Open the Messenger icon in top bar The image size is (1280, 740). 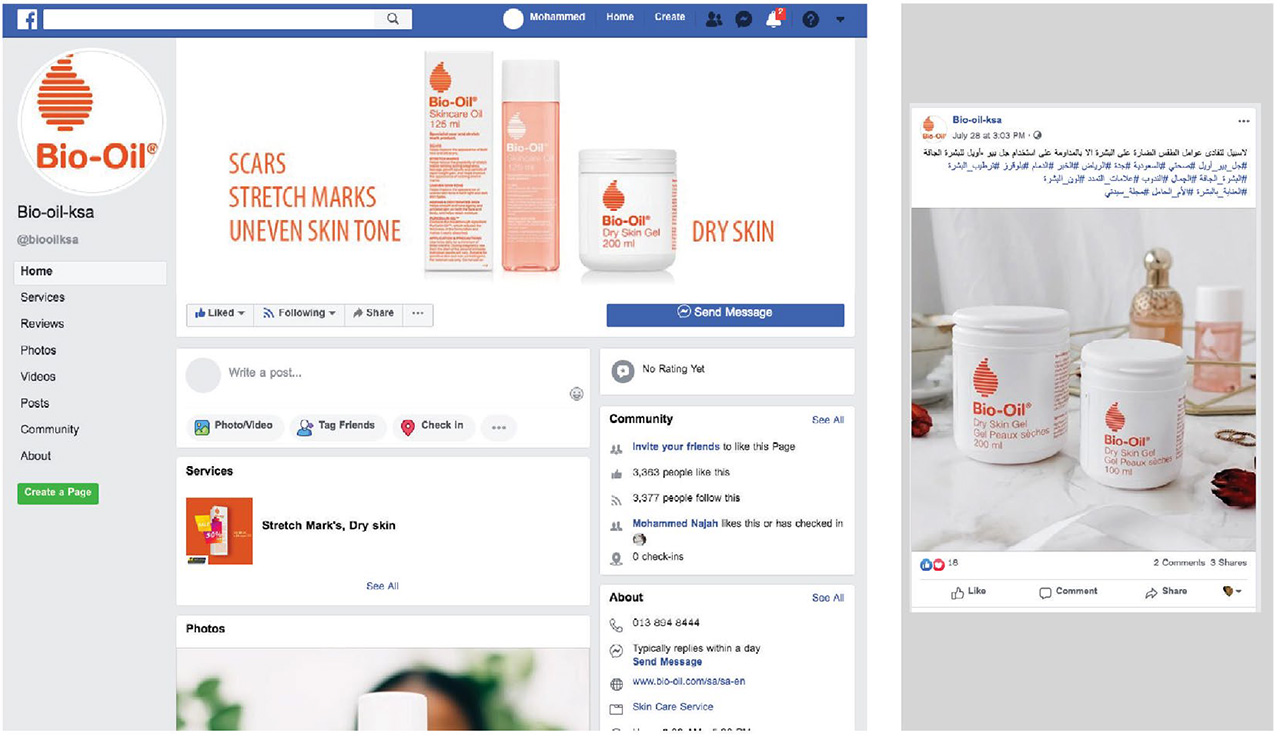pos(743,18)
